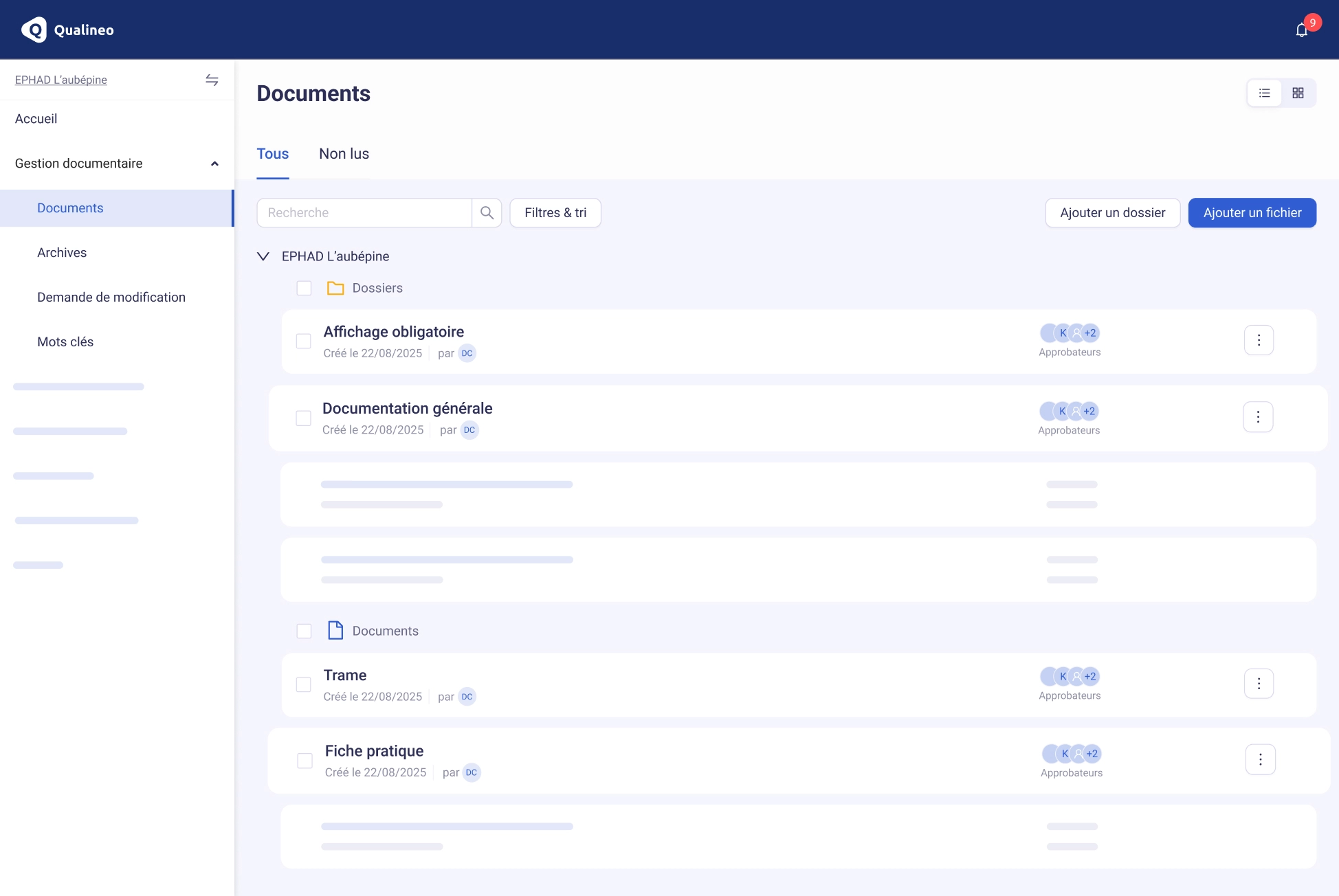1339x896 pixels.
Task: Collapse the Gestion documentaire menu
Action: pyautogui.click(x=214, y=164)
